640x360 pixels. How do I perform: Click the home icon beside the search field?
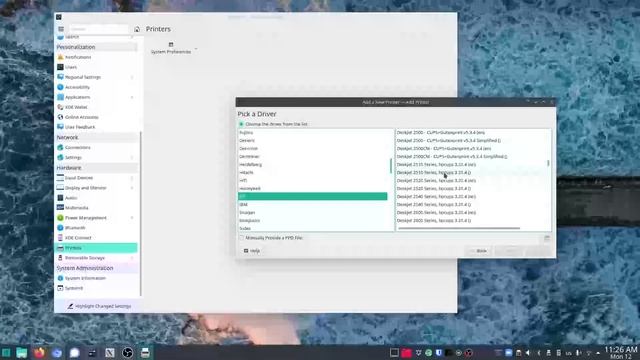tap(137, 29)
